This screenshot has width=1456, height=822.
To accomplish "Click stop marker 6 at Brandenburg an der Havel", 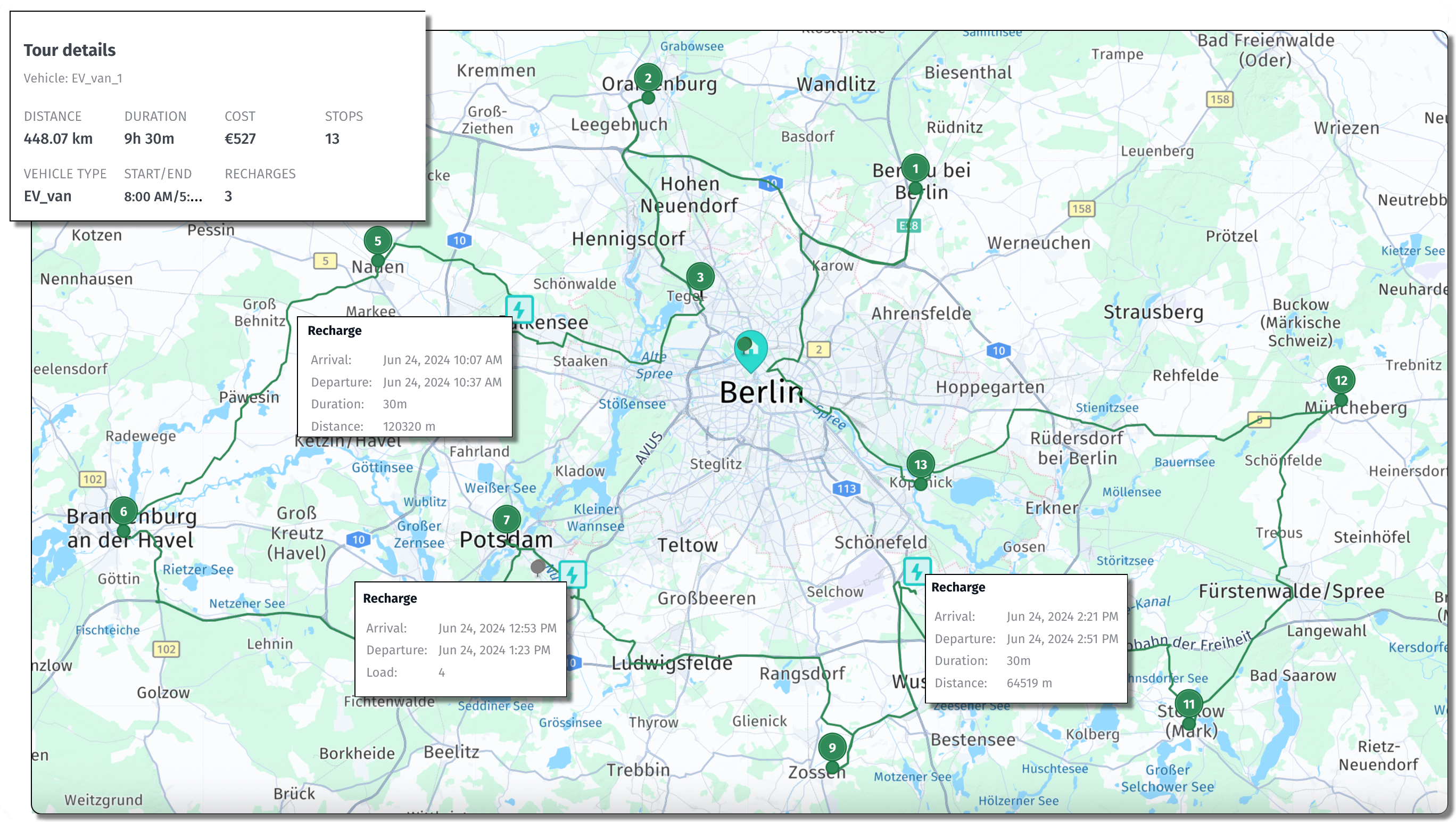I will (123, 512).
